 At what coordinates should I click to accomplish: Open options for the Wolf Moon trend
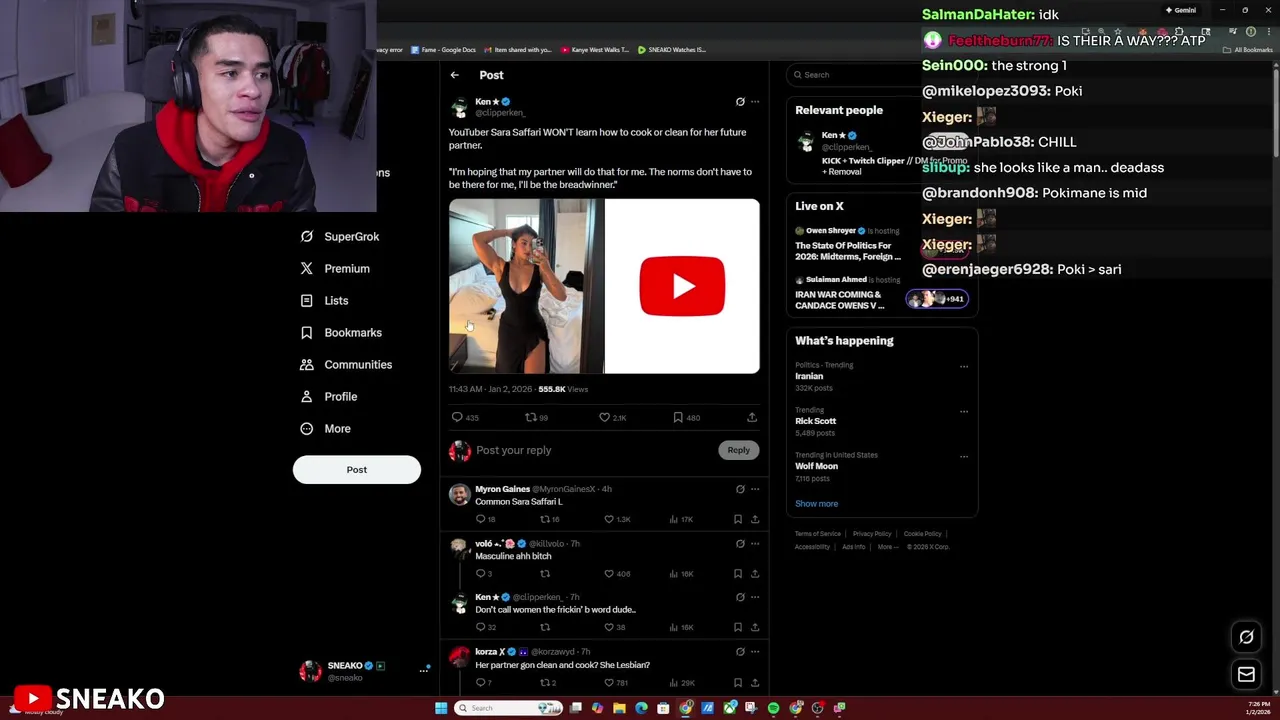coord(964,456)
